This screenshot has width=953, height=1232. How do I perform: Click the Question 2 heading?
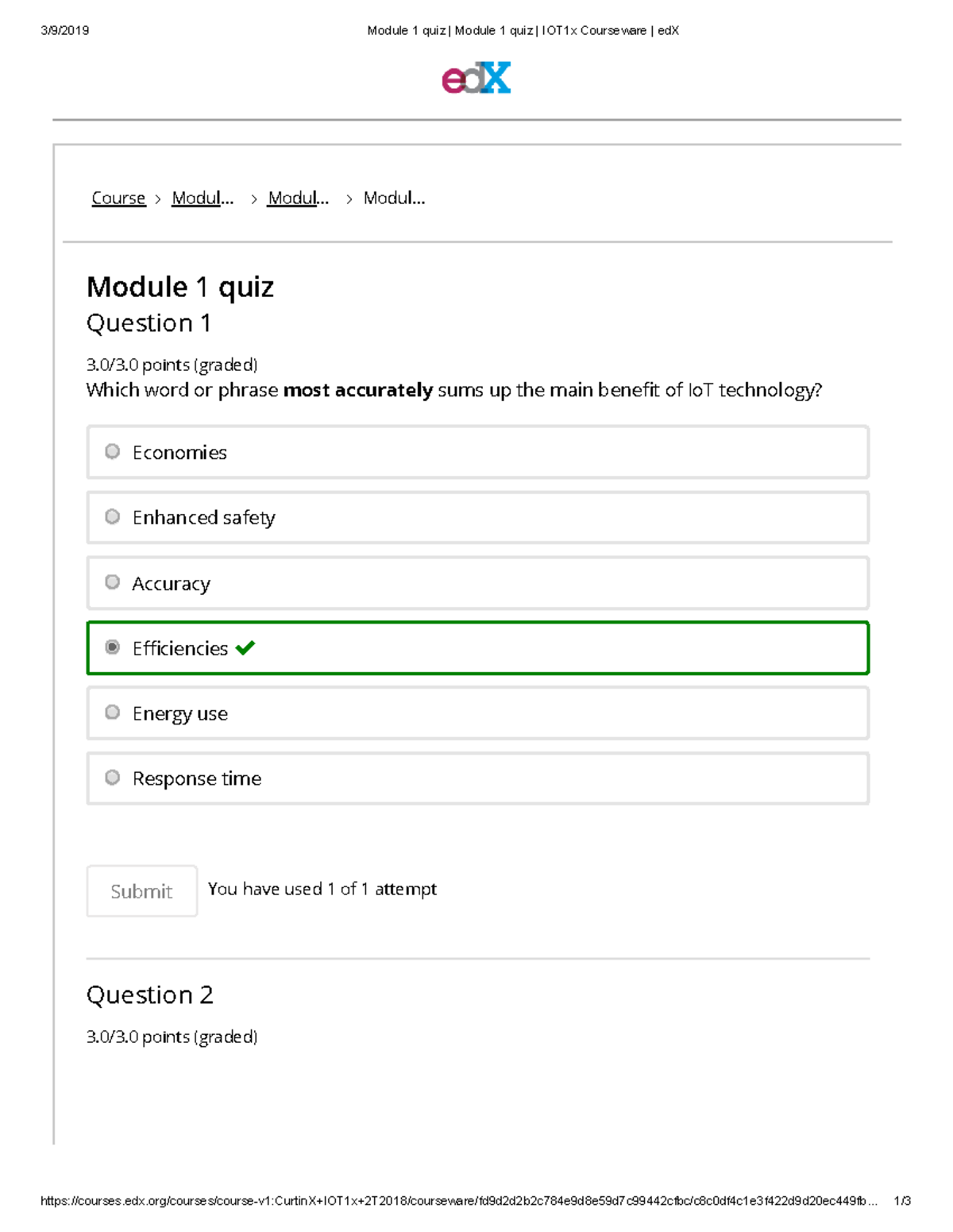click(x=151, y=994)
